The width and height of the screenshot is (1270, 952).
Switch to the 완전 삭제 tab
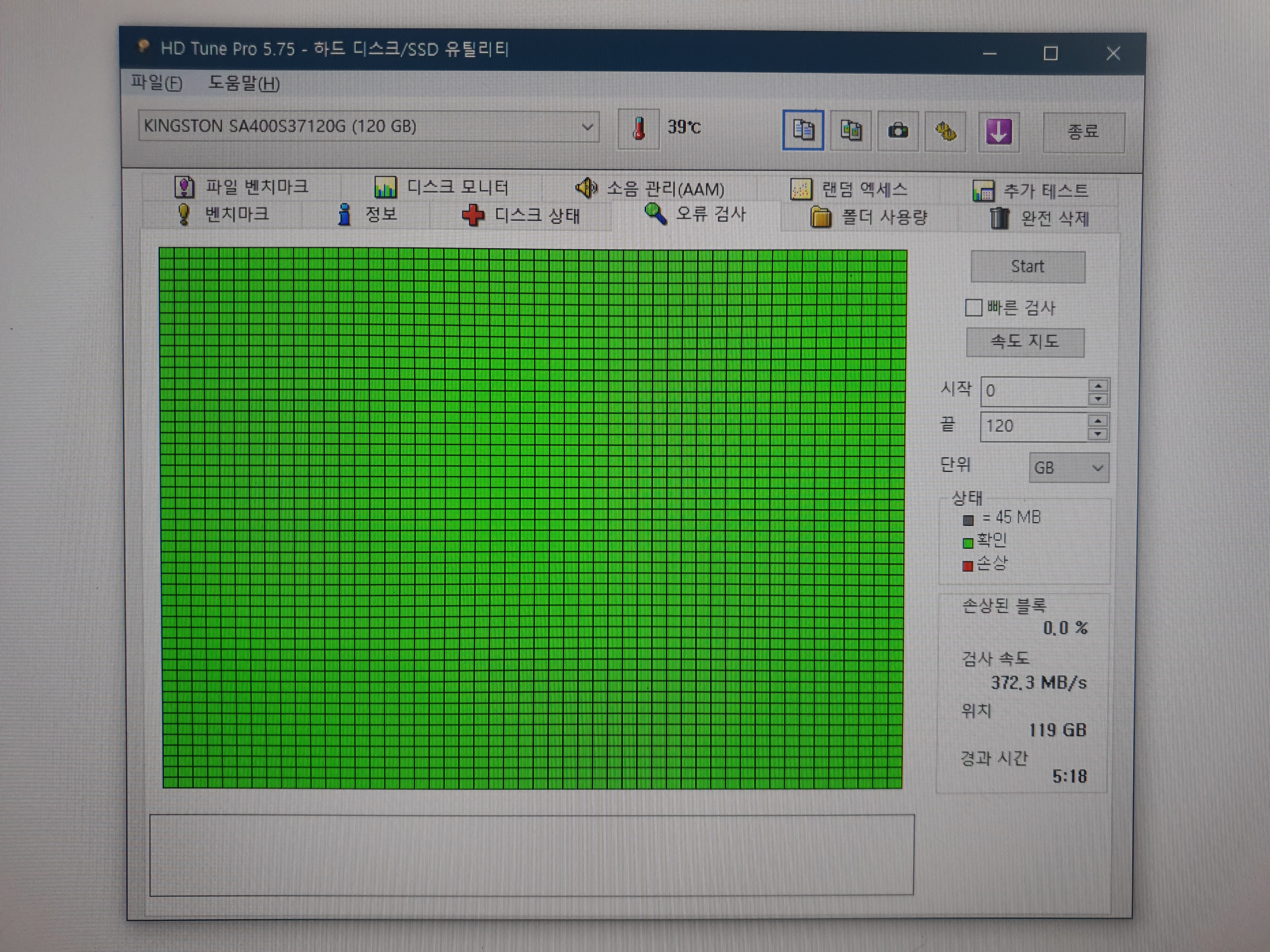(x=1039, y=218)
